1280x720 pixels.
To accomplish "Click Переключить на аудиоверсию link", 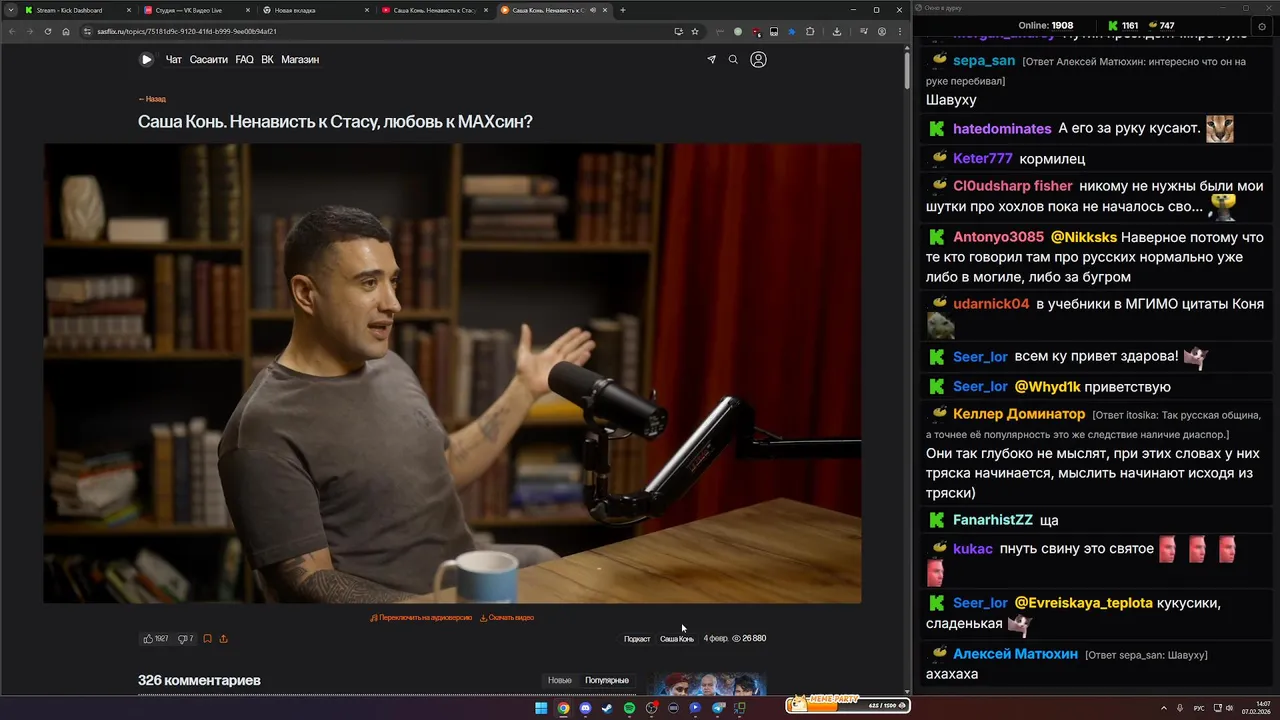I will tap(421, 618).
